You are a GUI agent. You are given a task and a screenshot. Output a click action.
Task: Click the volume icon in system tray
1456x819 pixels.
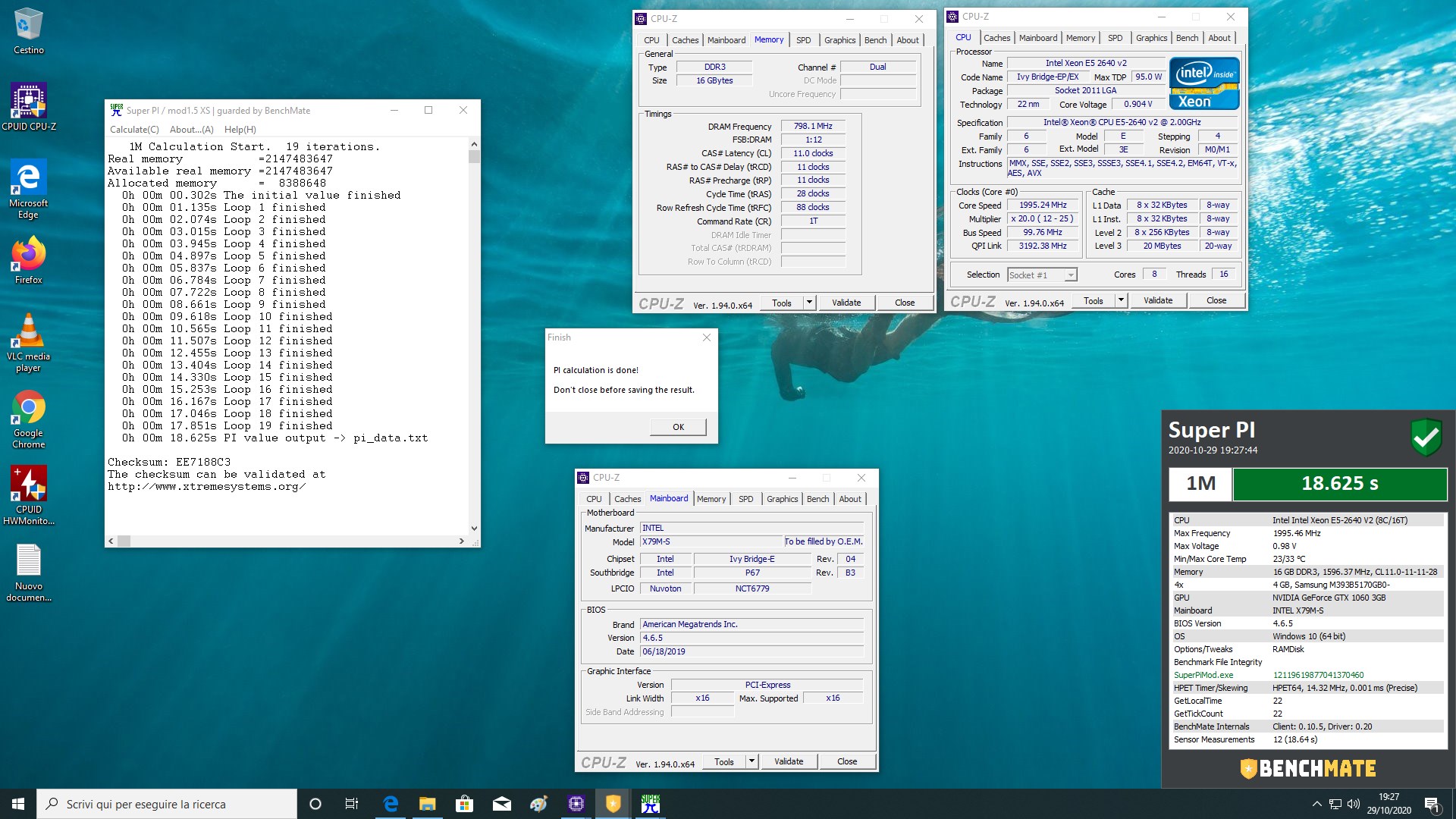[x=1354, y=804]
